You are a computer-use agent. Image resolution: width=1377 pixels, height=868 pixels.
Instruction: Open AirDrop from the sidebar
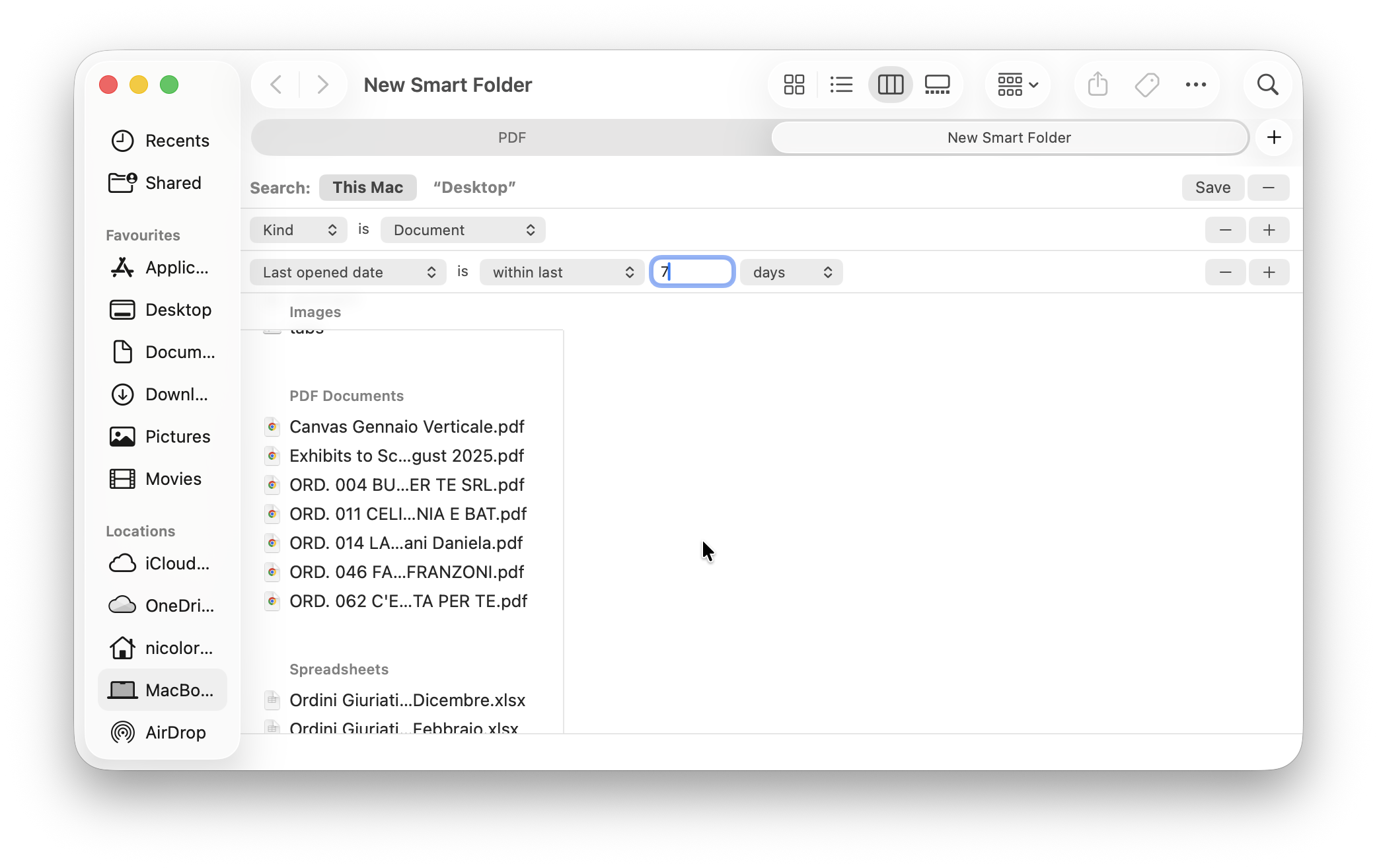(175, 732)
